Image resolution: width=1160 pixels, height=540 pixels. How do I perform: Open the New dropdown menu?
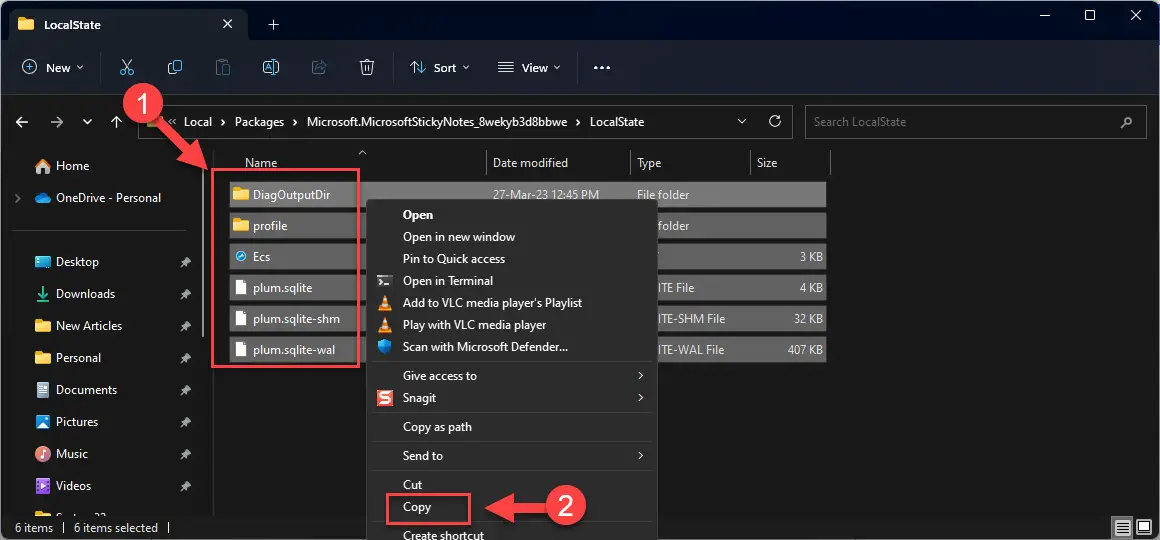[53, 67]
